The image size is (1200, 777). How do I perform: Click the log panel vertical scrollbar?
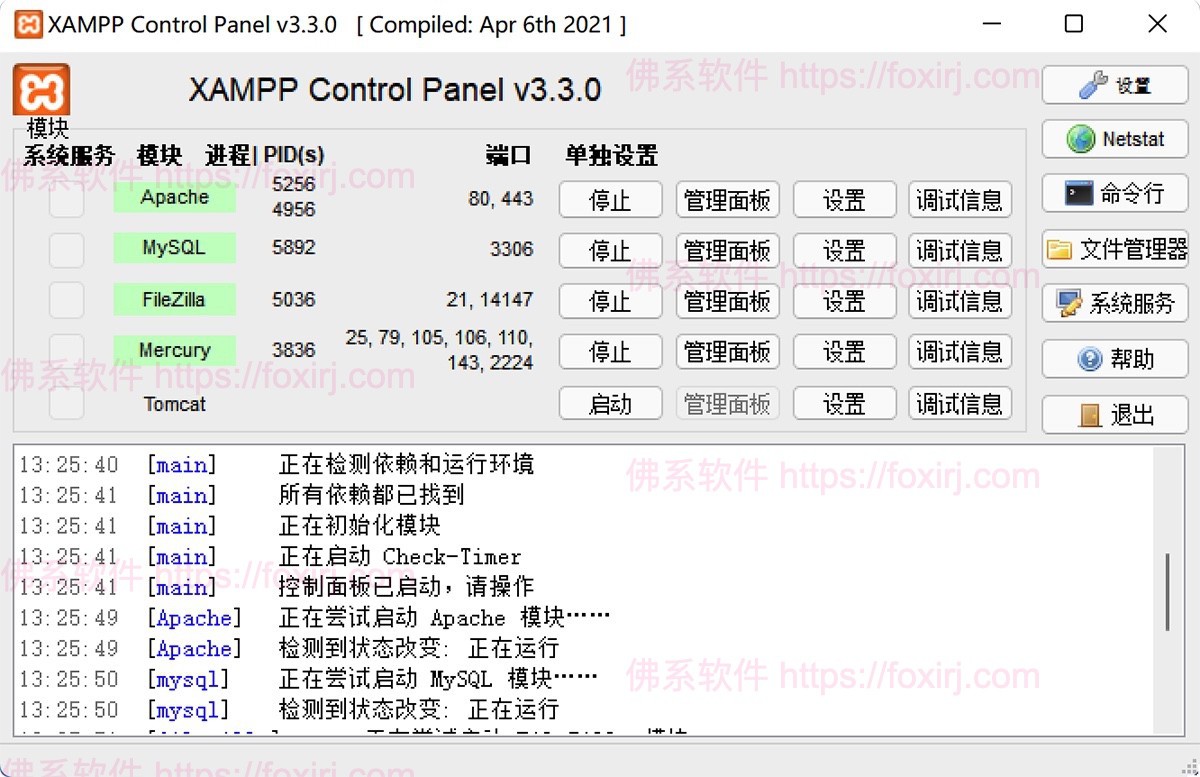pyautogui.click(x=1167, y=592)
